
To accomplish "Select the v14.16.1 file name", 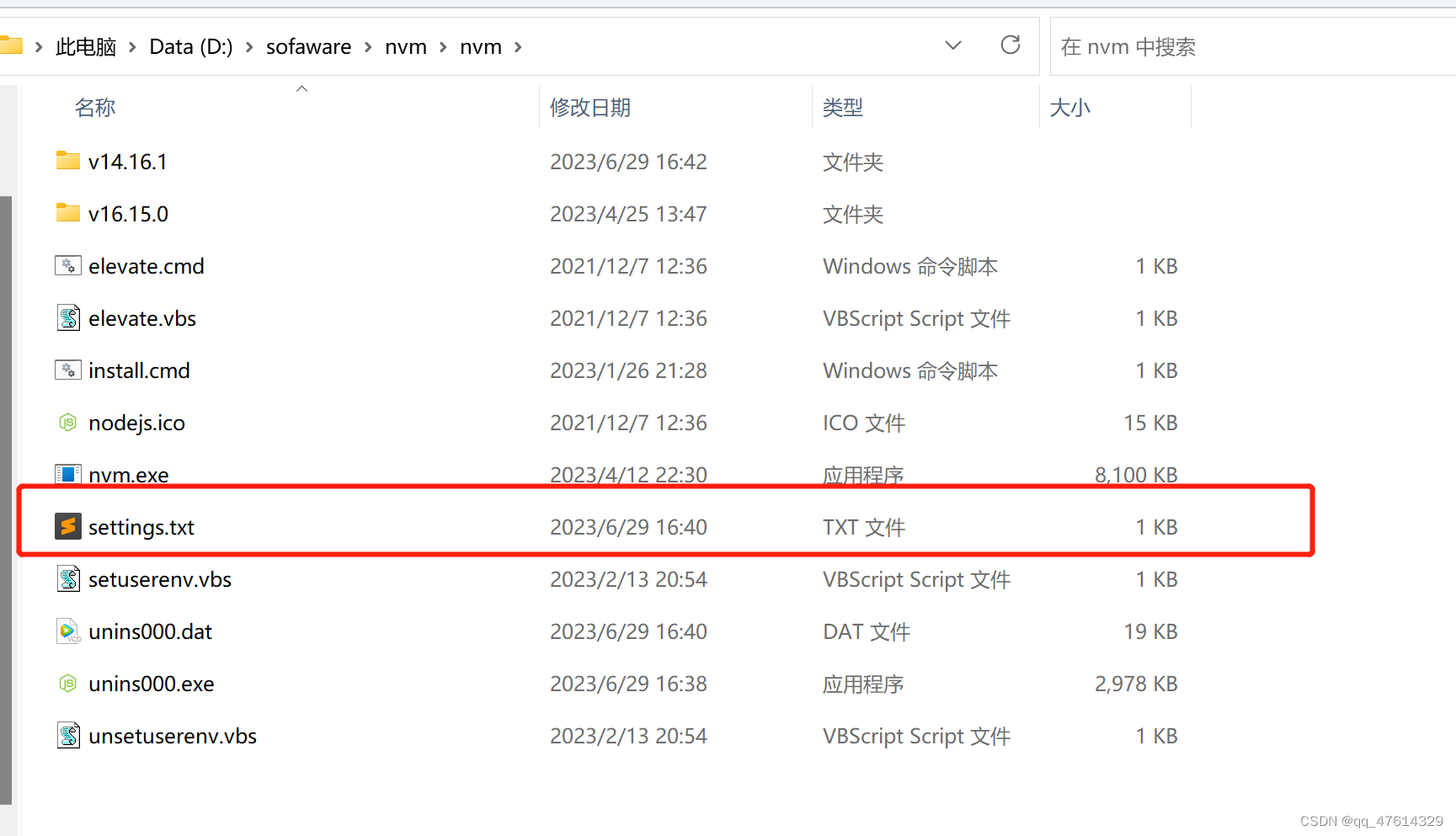I will 128,162.
